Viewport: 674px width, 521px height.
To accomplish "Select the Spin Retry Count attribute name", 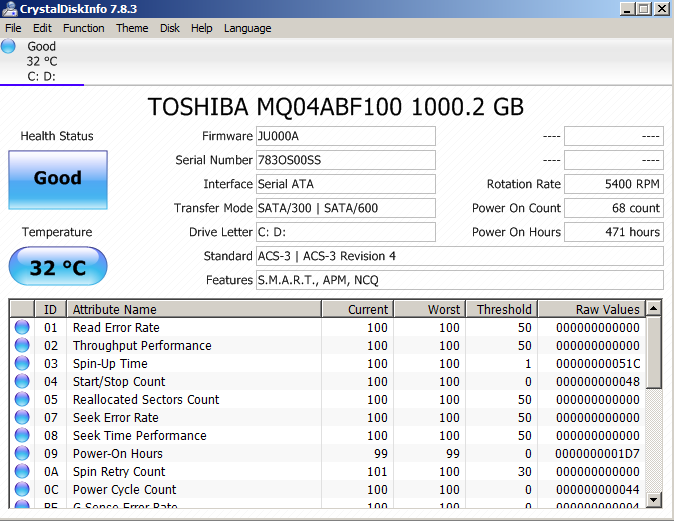I will tap(119, 472).
